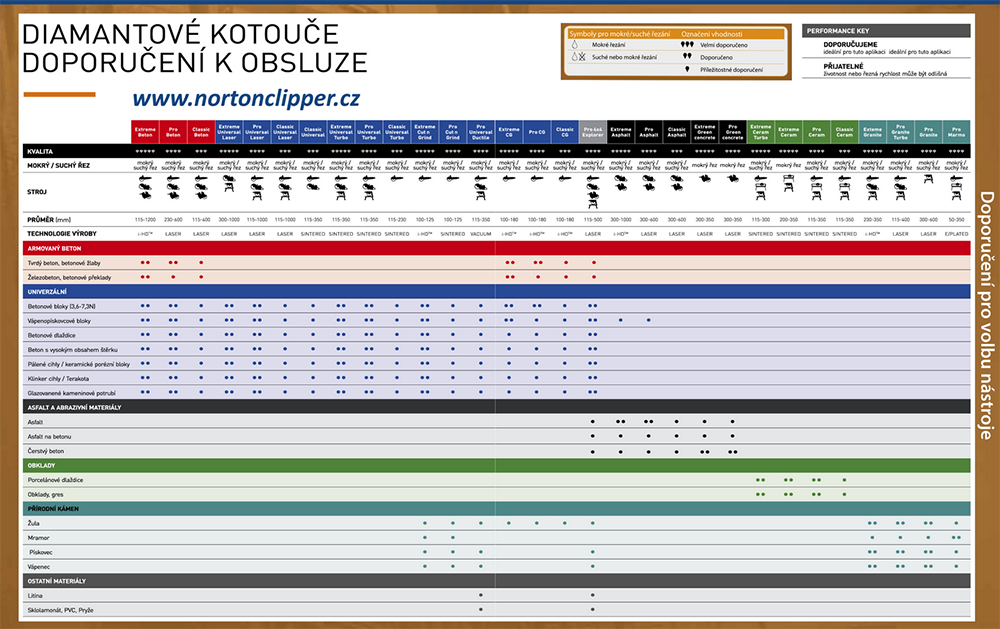Click the Pro Beton column header
Image resolution: width=1000 pixels, height=629 pixels.
[x=173, y=131]
